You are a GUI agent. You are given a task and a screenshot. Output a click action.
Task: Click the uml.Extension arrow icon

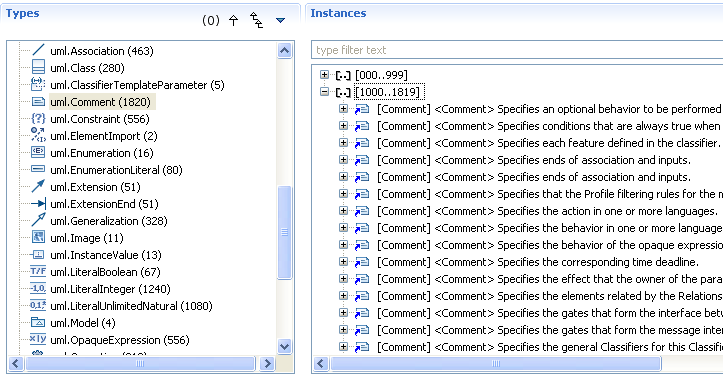38,187
